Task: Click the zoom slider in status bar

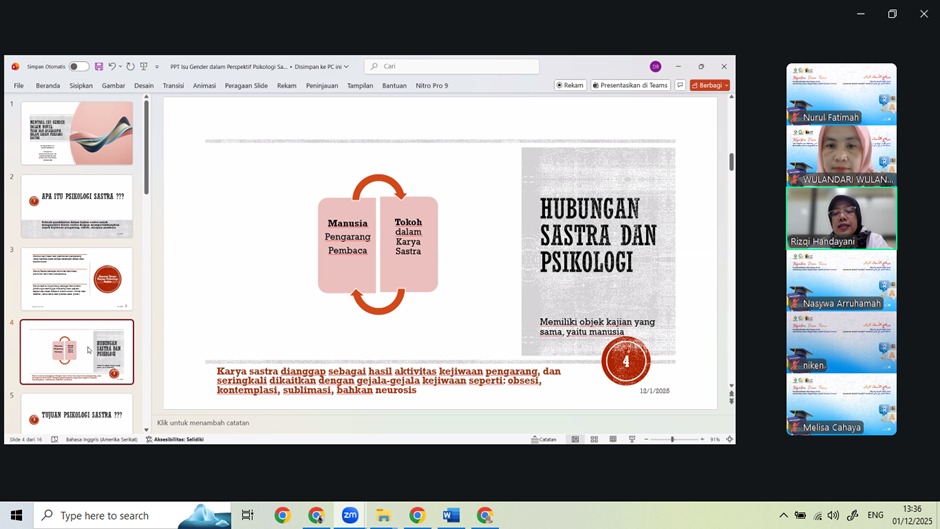Action: click(x=672, y=440)
